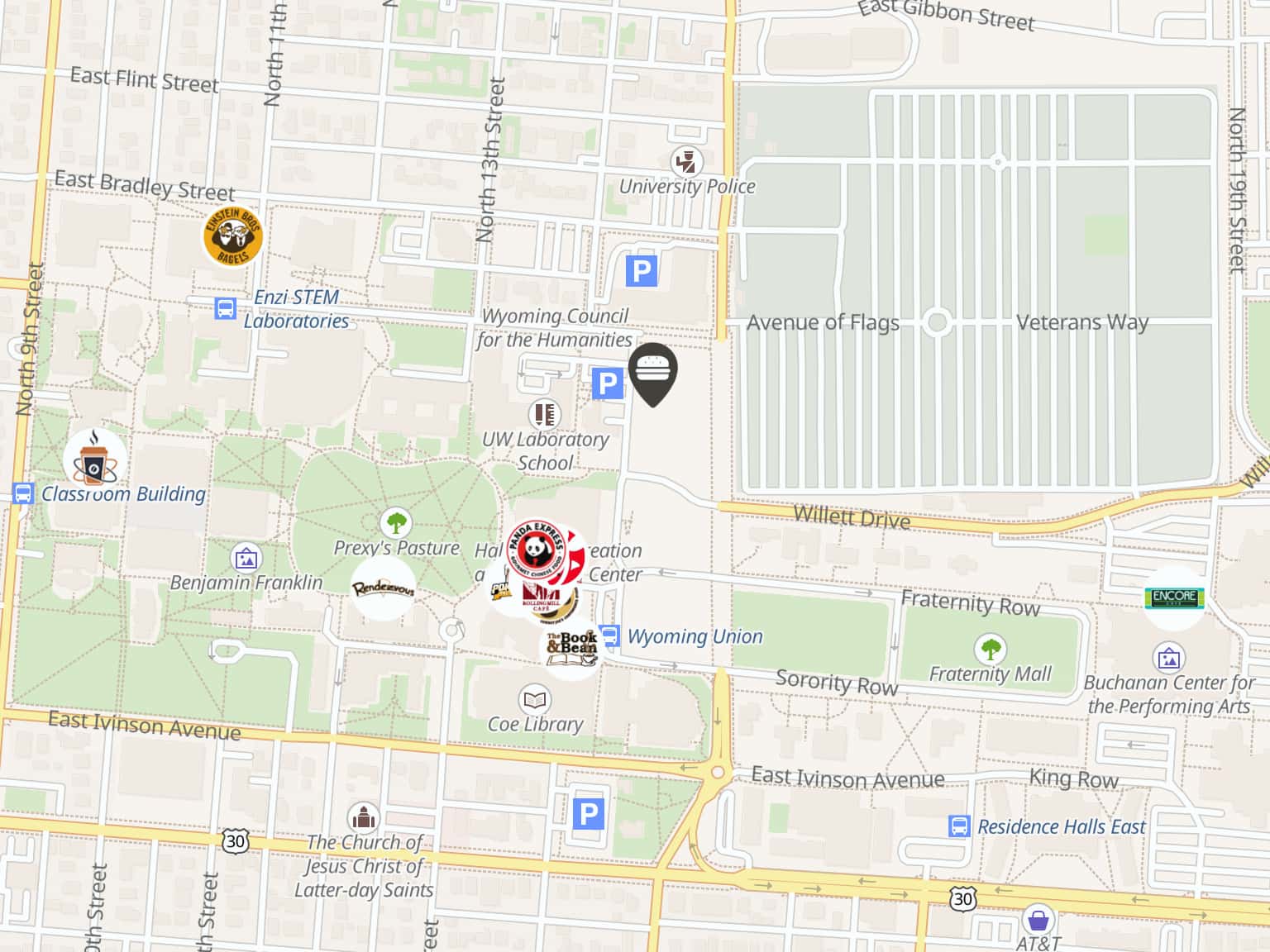This screenshot has height=952, width=1270.
Task: Click the Wyoming Union bus stop icon
Action: [610, 636]
